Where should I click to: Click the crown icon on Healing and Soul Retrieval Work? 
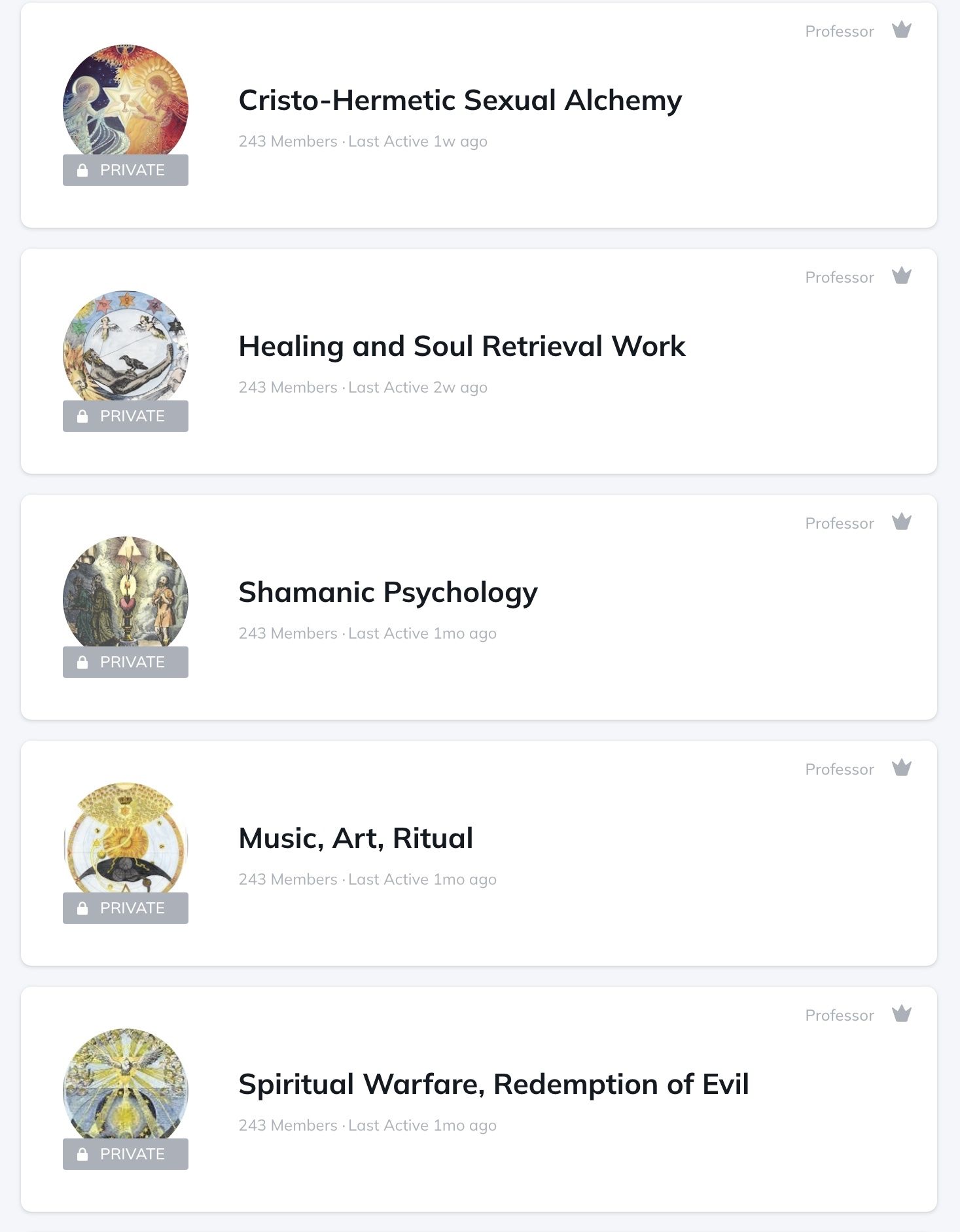[x=902, y=276]
